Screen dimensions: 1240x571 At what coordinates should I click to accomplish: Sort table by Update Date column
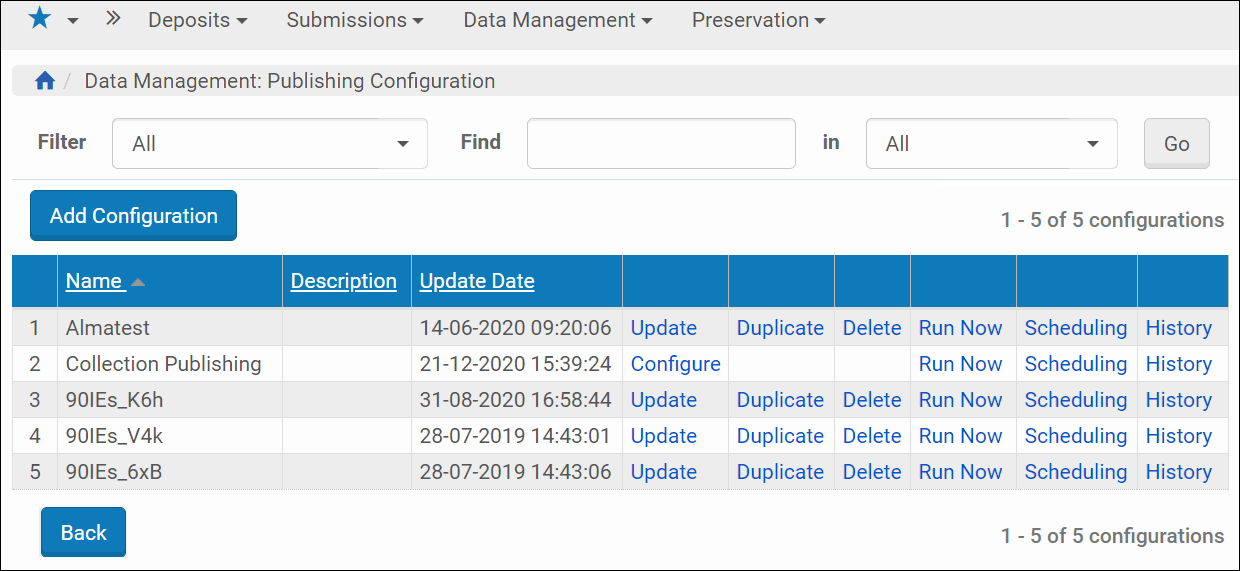tap(477, 281)
